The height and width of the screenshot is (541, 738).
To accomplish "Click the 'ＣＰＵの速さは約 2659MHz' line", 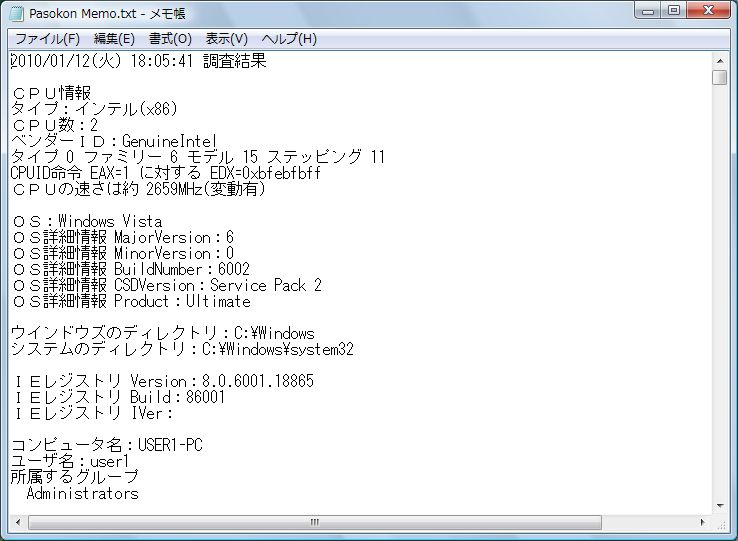I will tap(138, 189).
